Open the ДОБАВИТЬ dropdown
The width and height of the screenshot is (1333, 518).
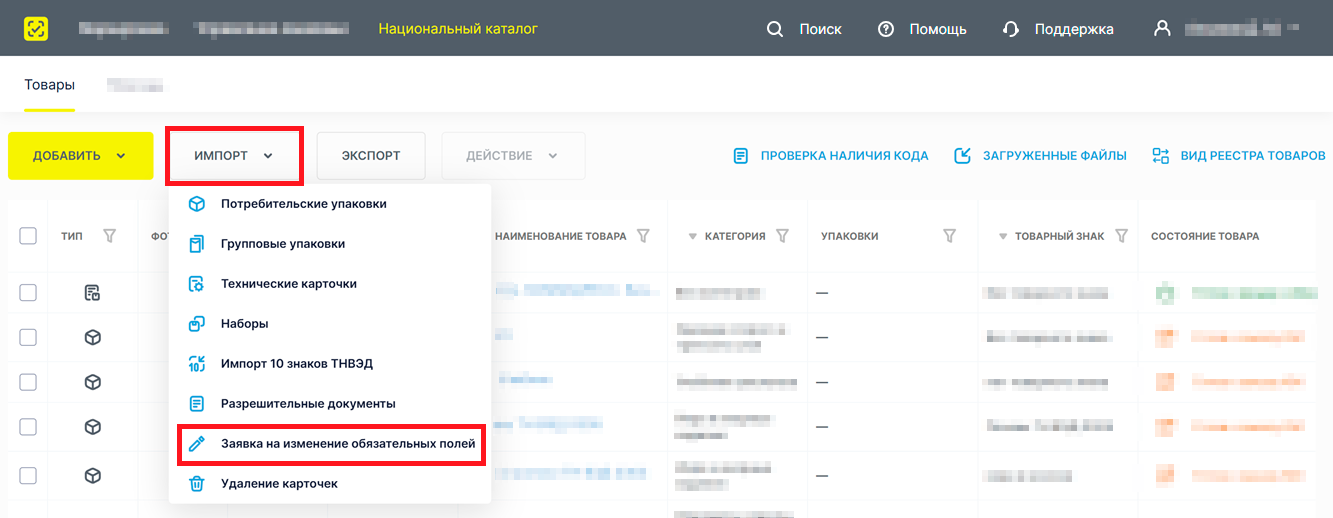(x=80, y=156)
